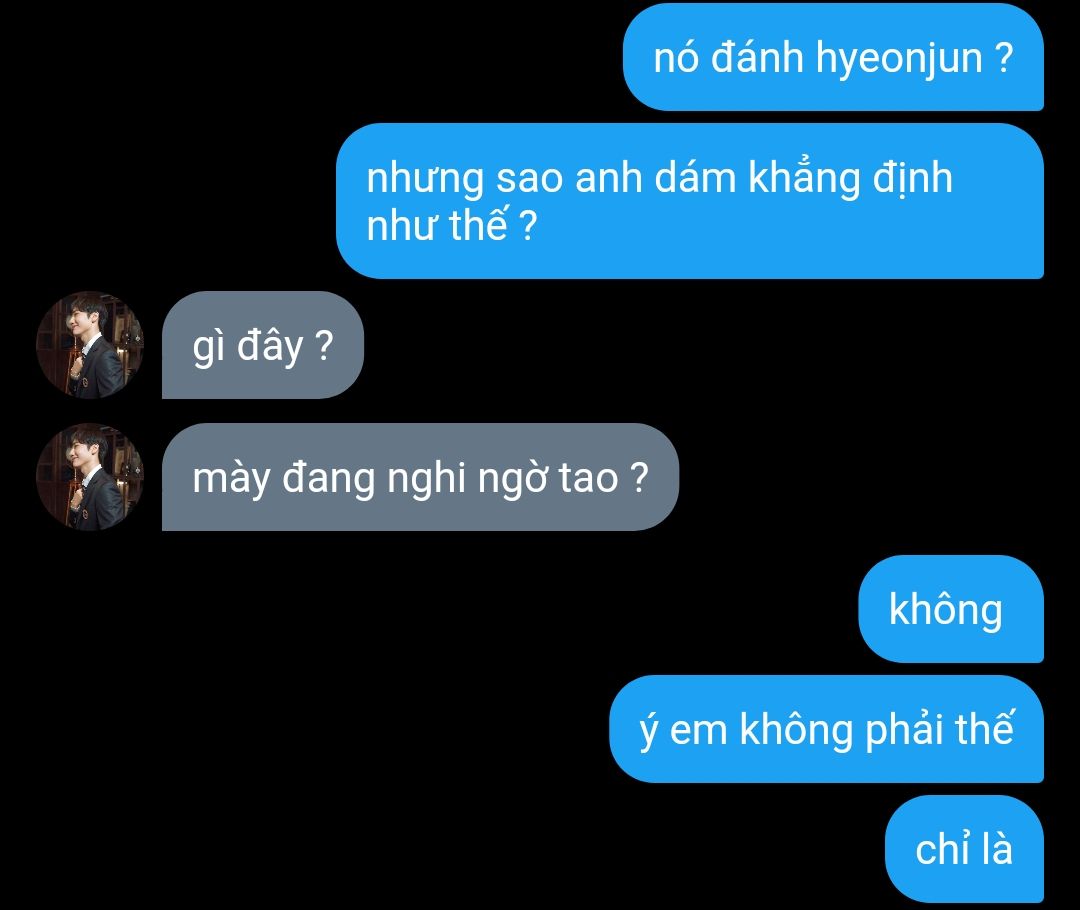Viewport: 1080px width, 910px height.
Task: Select the 'nó đánh hyeonjun ?' message bubble
Action: pyautogui.click(x=833, y=57)
